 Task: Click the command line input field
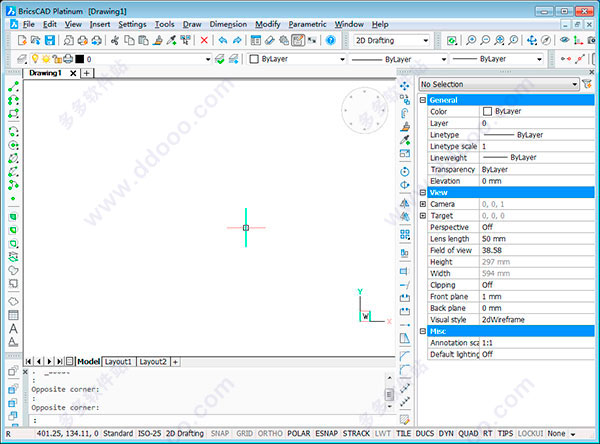point(213,420)
